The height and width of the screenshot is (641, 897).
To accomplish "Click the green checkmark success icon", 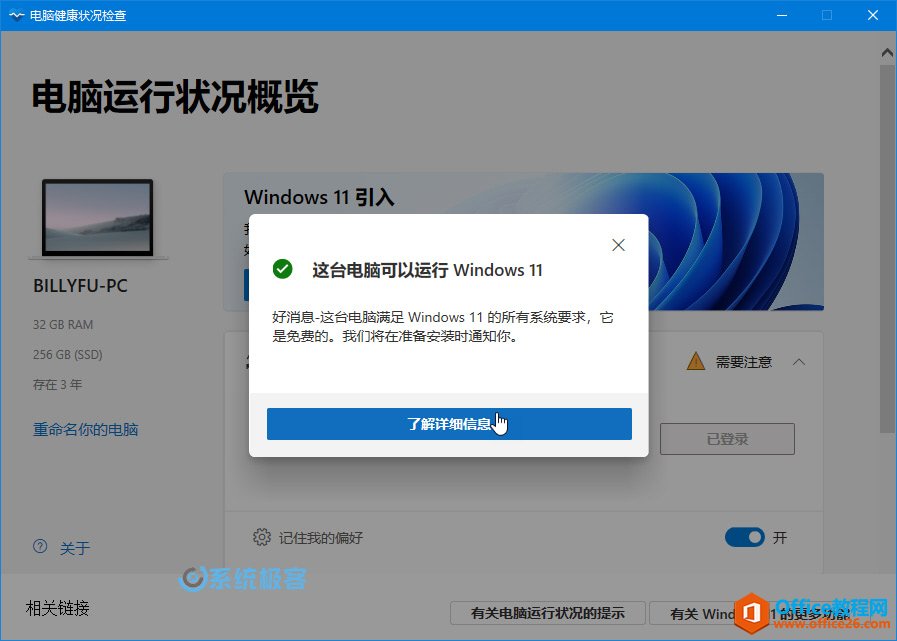I will point(283,269).
